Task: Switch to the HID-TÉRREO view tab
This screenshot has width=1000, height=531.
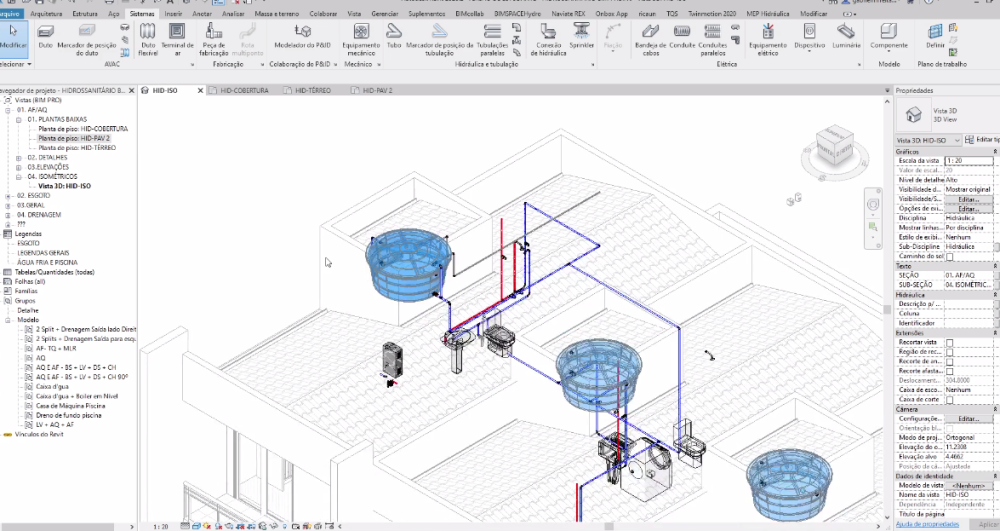Action: pyautogui.click(x=312, y=91)
